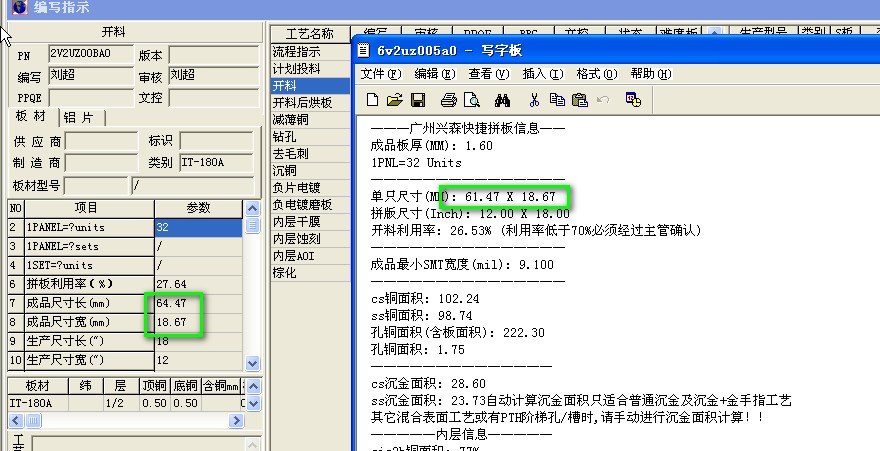Click the Copy icon in WordPad toolbar
The image size is (880, 451).
(x=557, y=100)
